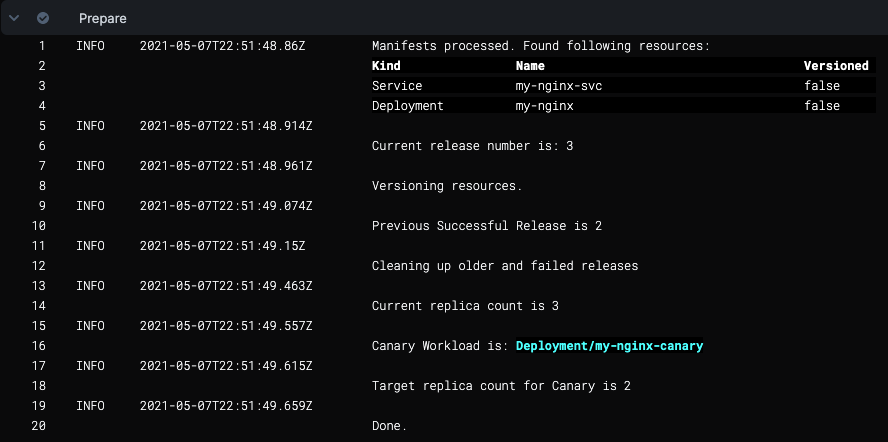Select the my-nginx deployment name cell
This screenshot has height=442, width=888.
(x=544, y=106)
